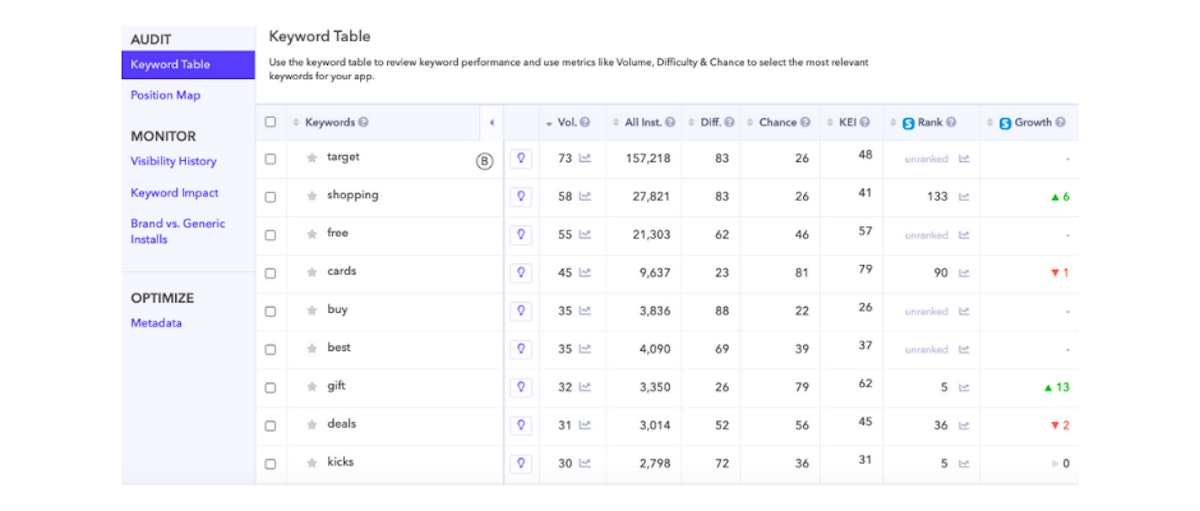Click help icon next to Keywords header
The height and width of the screenshot is (511, 1200).
click(x=363, y=123)
